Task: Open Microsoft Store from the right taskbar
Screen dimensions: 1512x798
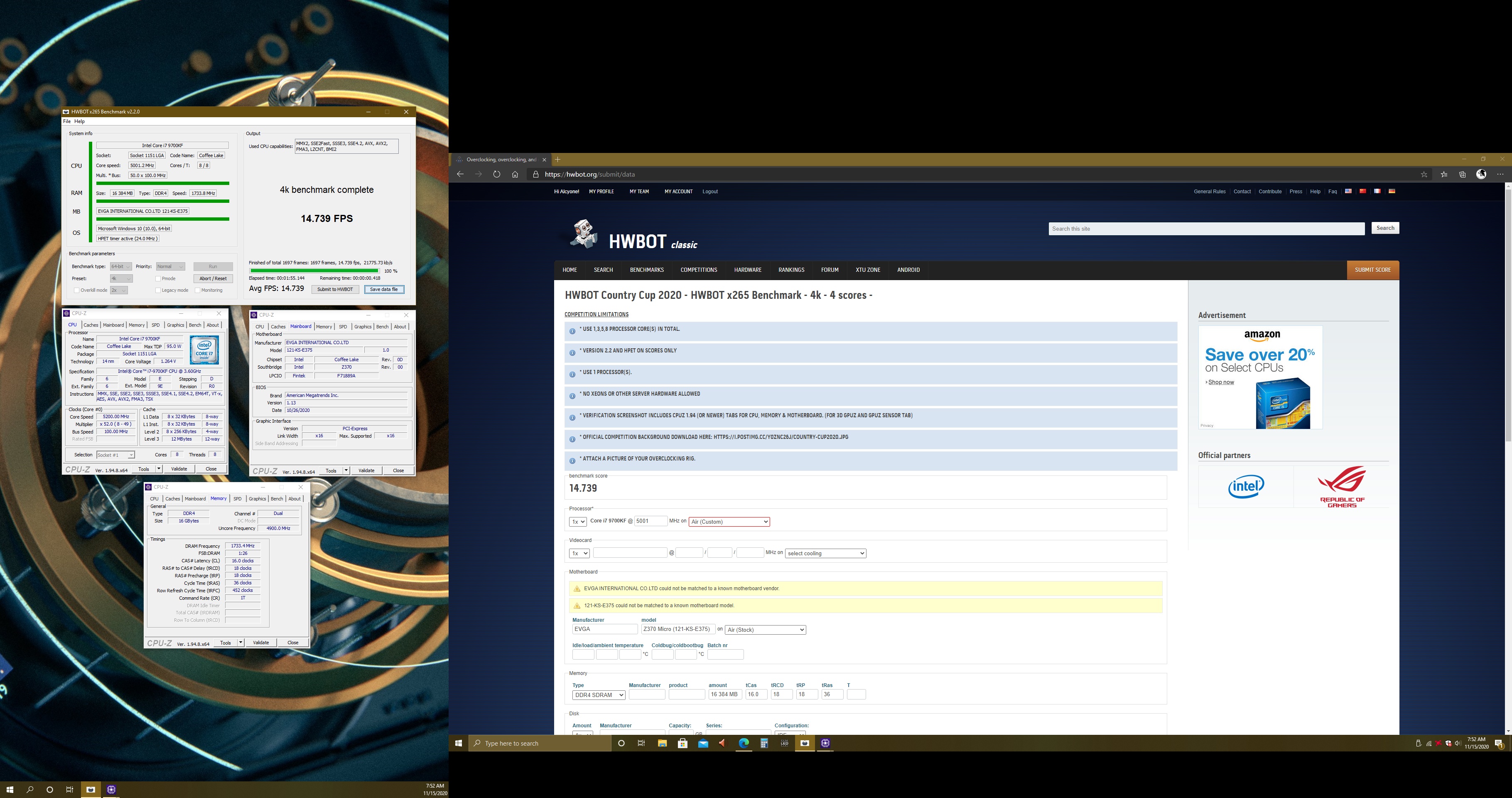Action: (682, 743)
